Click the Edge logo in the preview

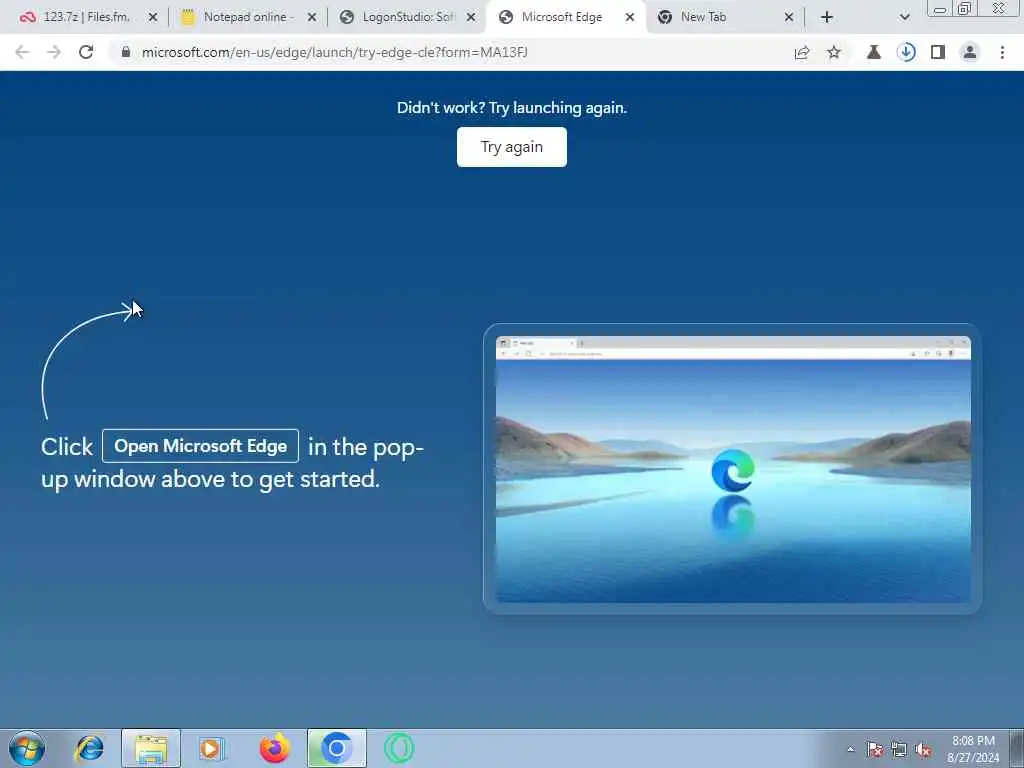click(x=733, y=470)
